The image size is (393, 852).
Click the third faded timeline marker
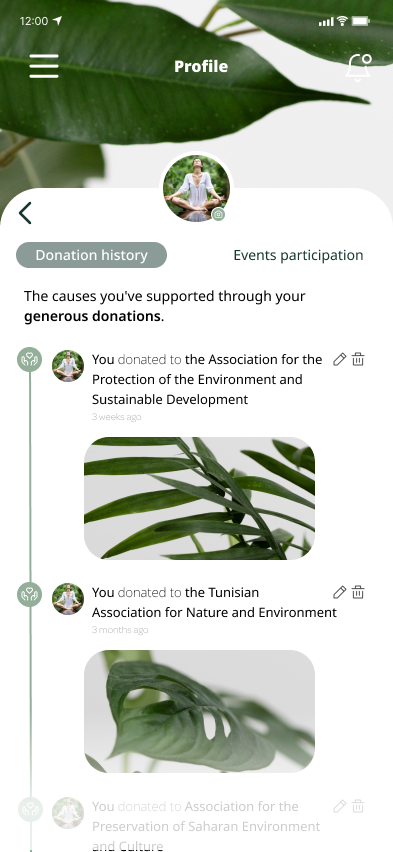tap(29, 809)
